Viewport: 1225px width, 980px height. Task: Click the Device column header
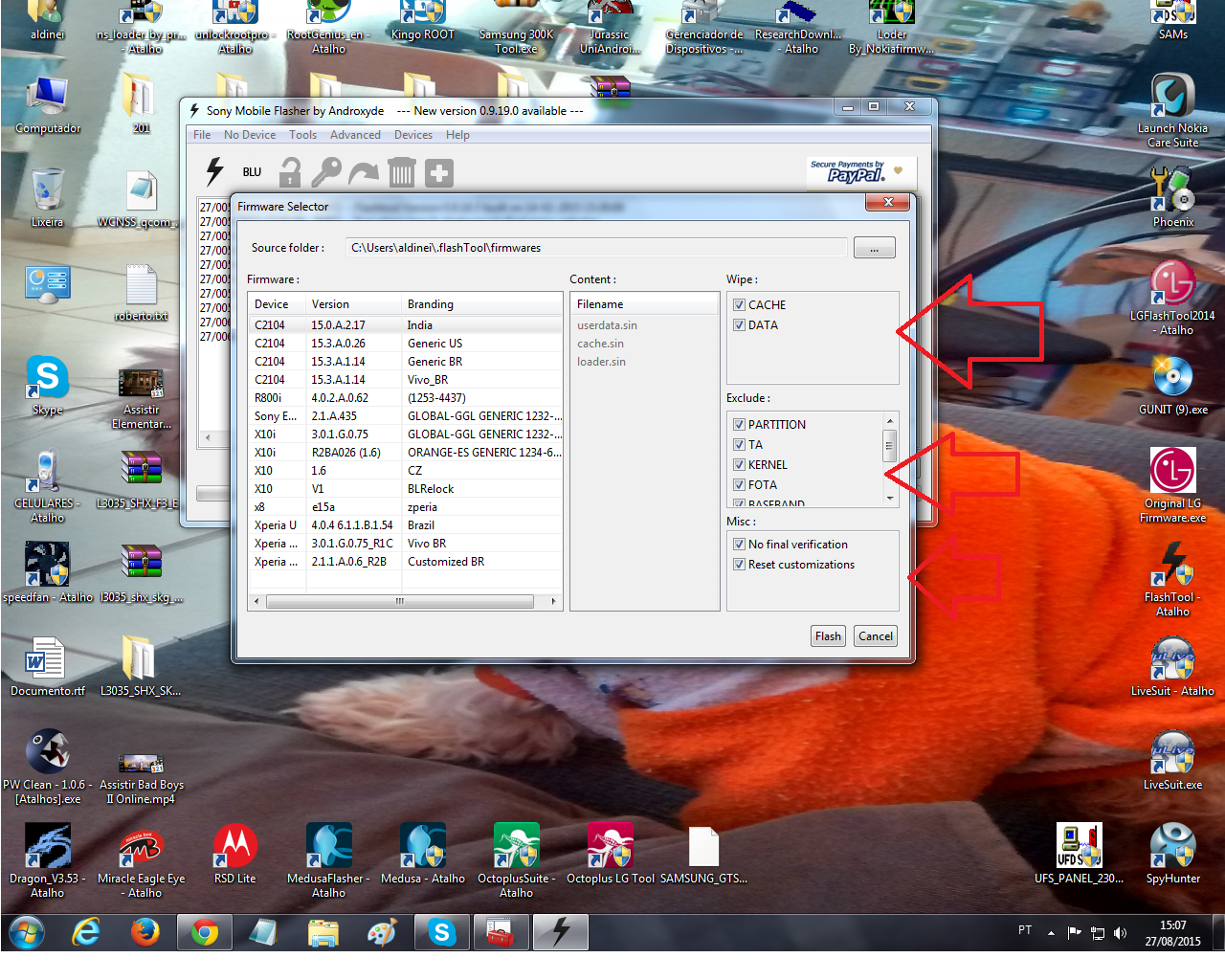[x=277, y=304]
